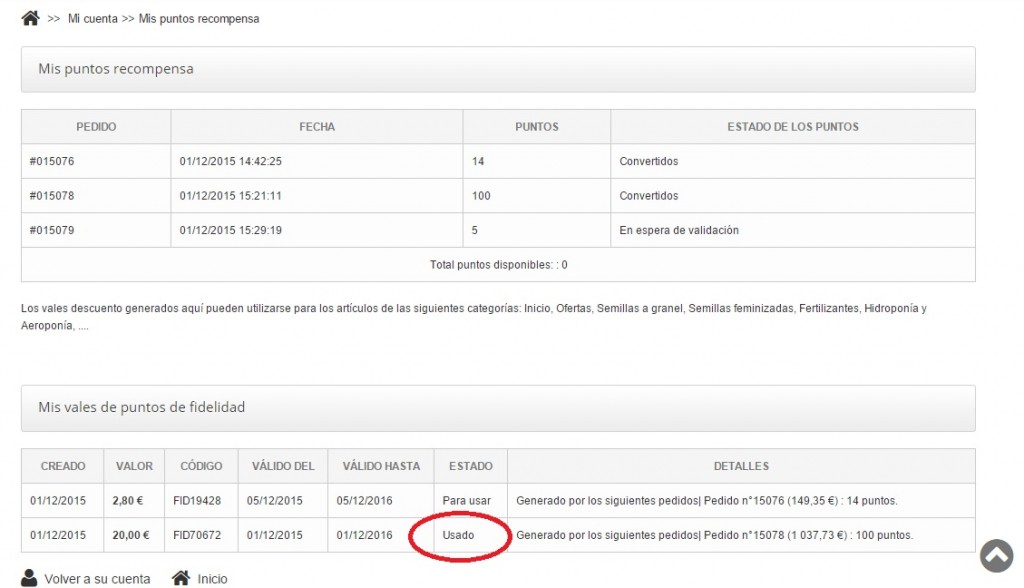Screen dimensions: 1024x588
Task: Click the Usado voucher status
Action: pos(458,535)
